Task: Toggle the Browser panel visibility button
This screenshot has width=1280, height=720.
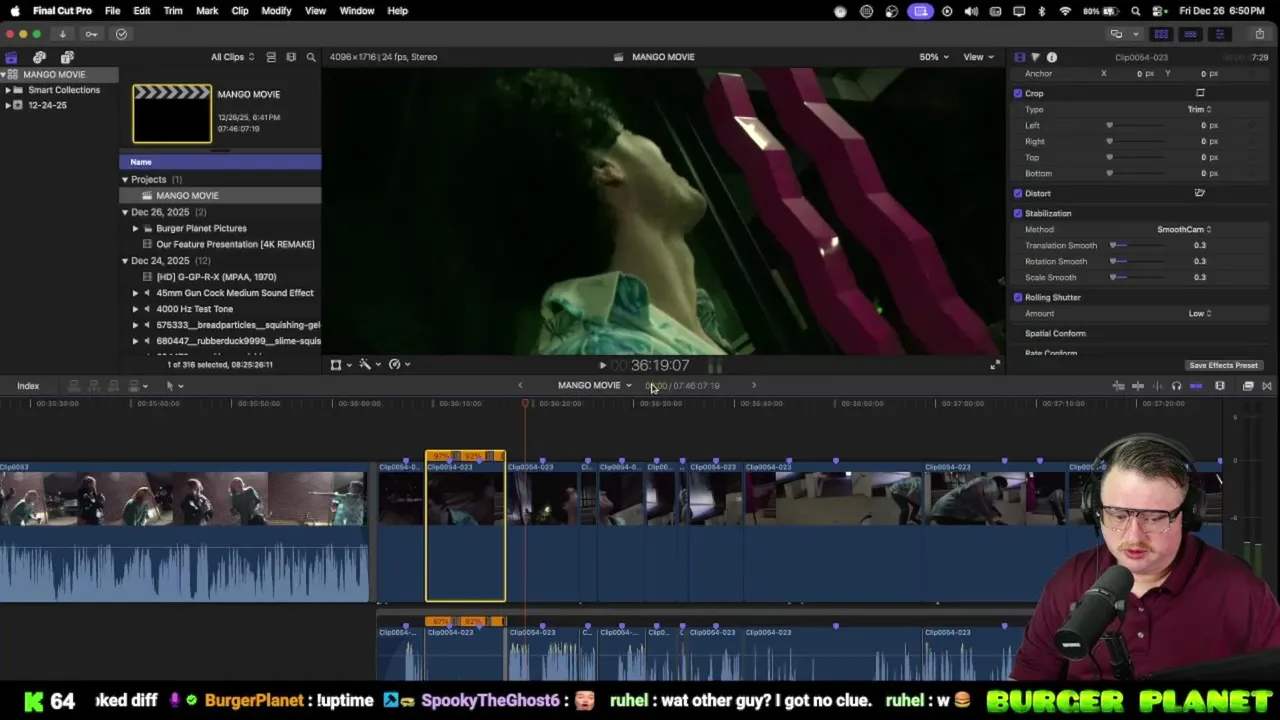Action: tap(1161, 34)
